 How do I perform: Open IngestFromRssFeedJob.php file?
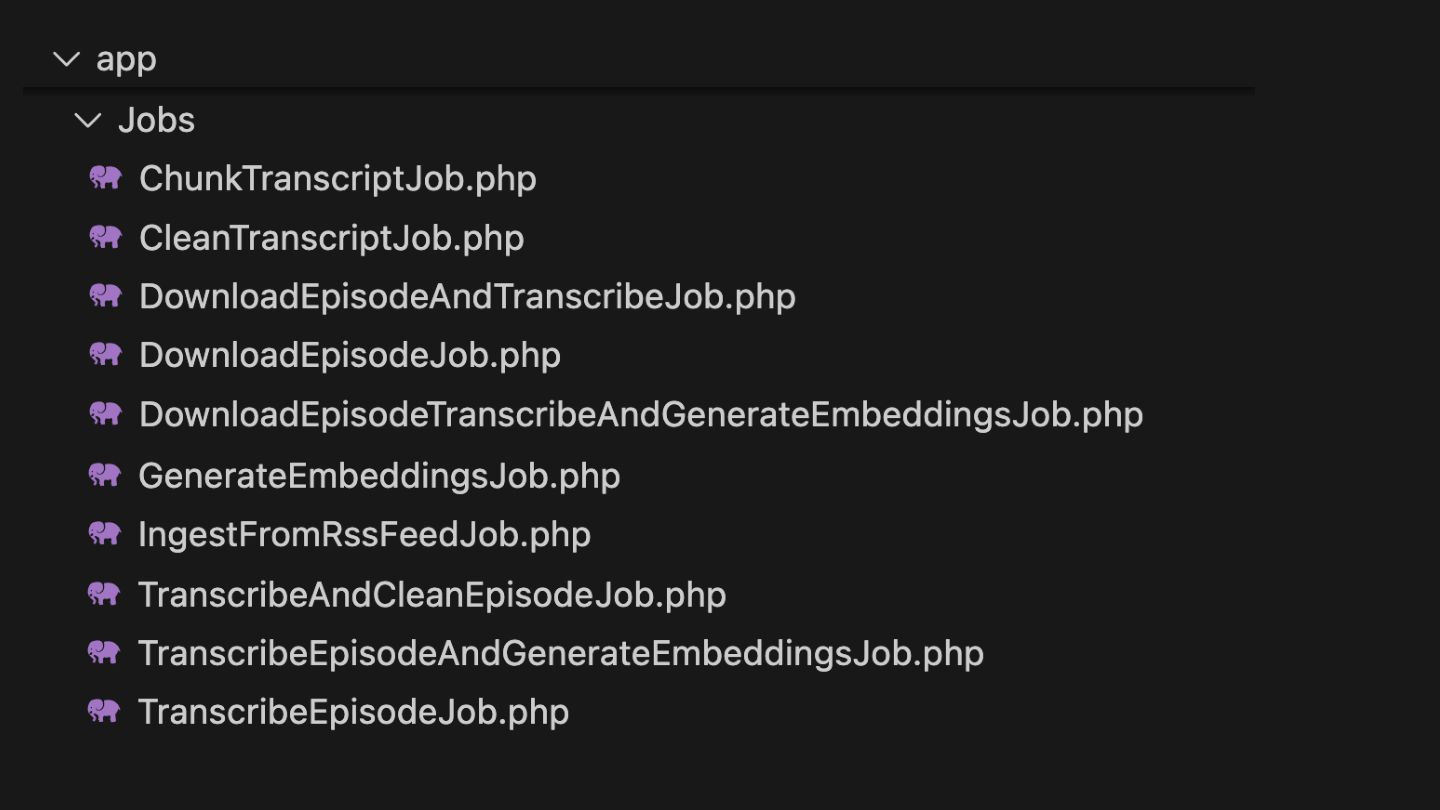[364, 534]
